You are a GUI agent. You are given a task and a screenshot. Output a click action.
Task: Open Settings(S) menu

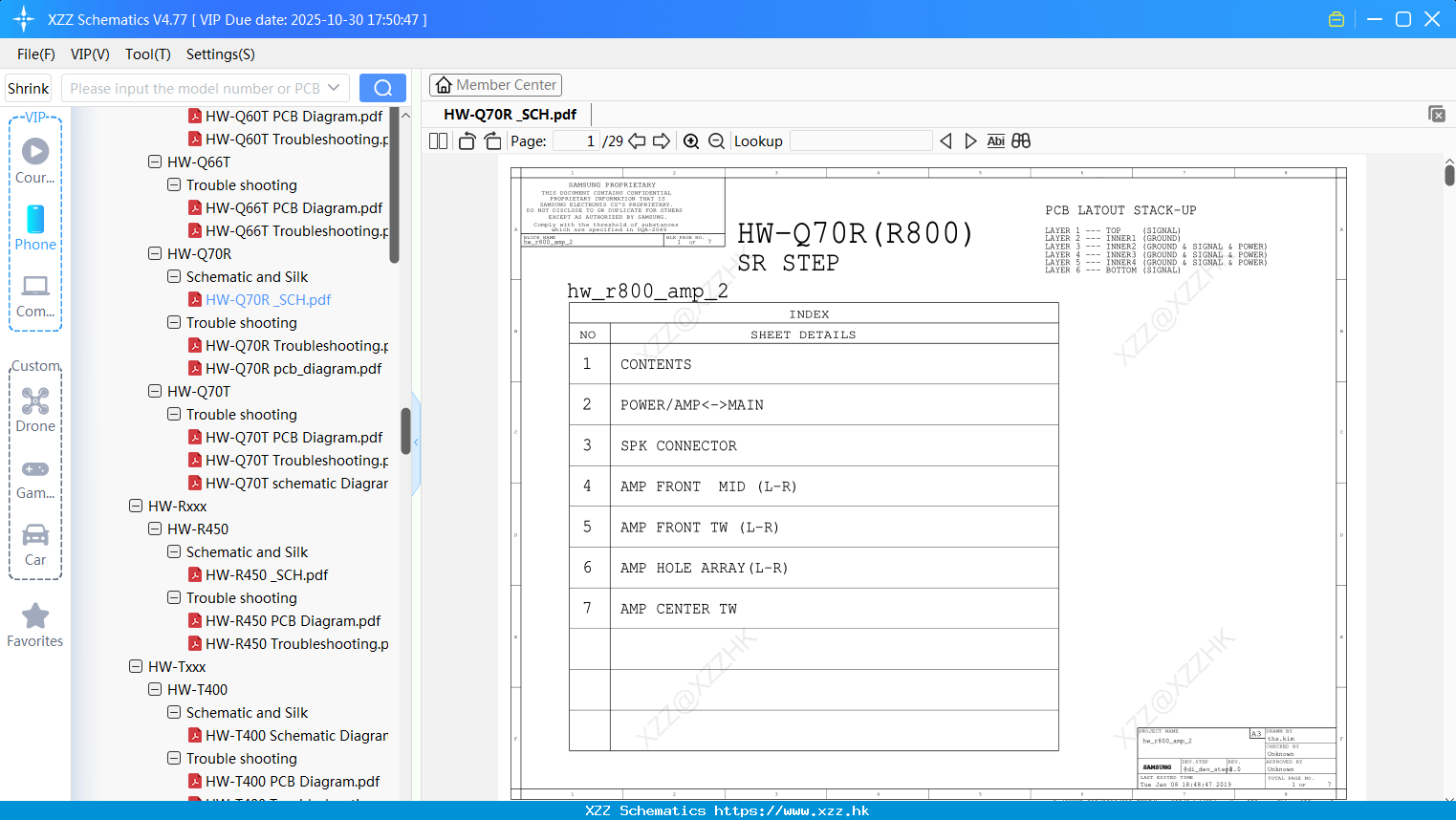[220, 54]
